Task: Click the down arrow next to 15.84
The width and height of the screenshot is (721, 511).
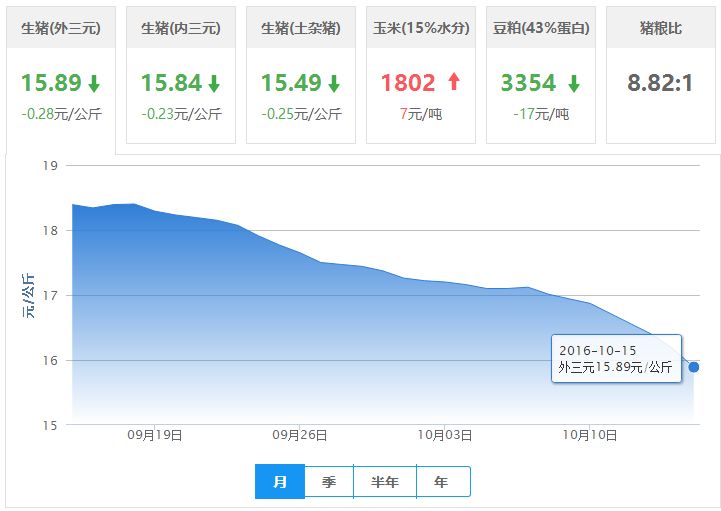Action: click(213, 83)
